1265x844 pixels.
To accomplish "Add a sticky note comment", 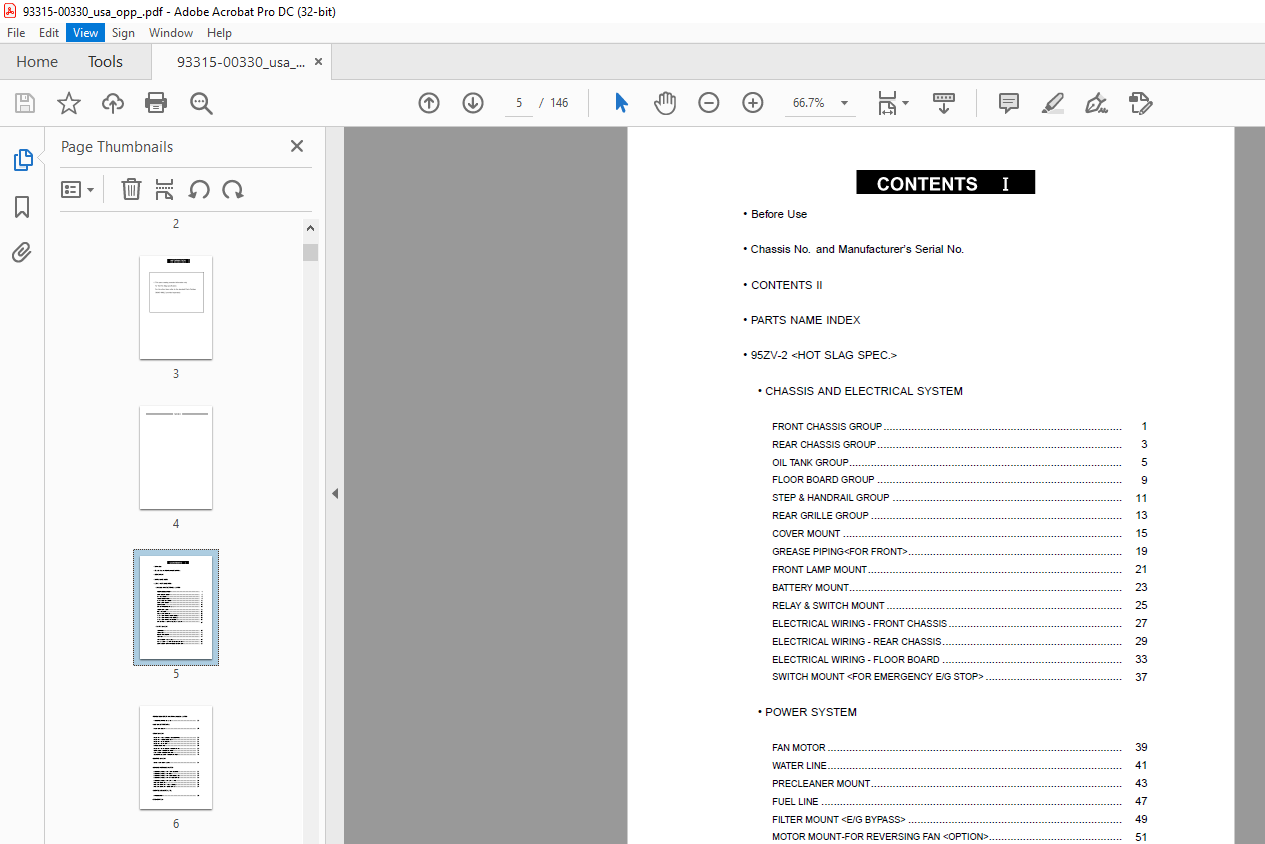I will (1009, 103).
